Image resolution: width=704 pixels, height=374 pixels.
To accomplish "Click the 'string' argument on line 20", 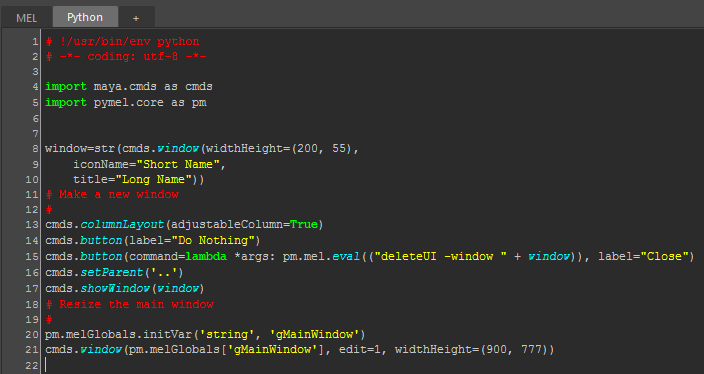I will [227, 334].
